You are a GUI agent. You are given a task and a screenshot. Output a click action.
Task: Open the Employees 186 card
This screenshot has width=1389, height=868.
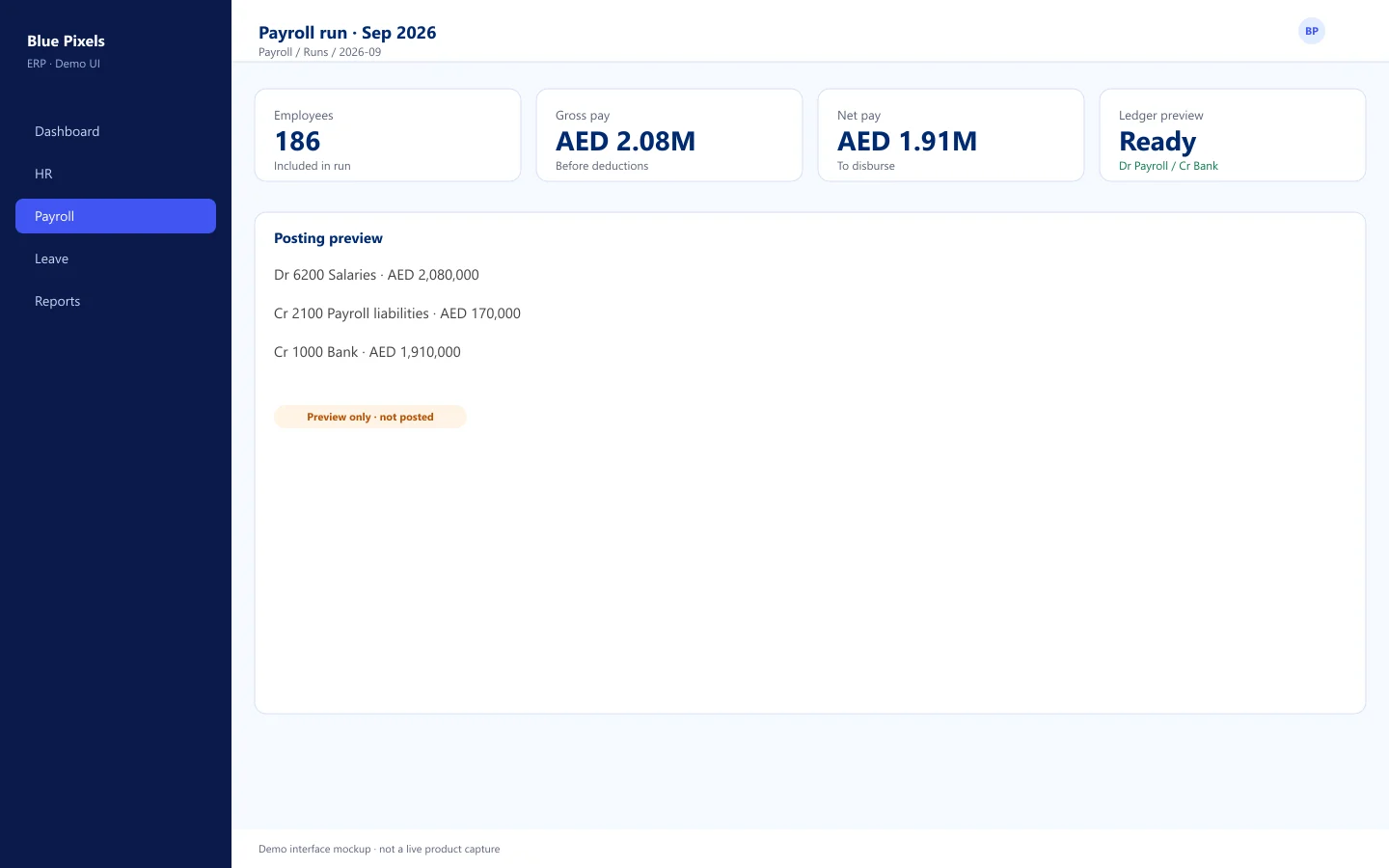coord(388,135)
